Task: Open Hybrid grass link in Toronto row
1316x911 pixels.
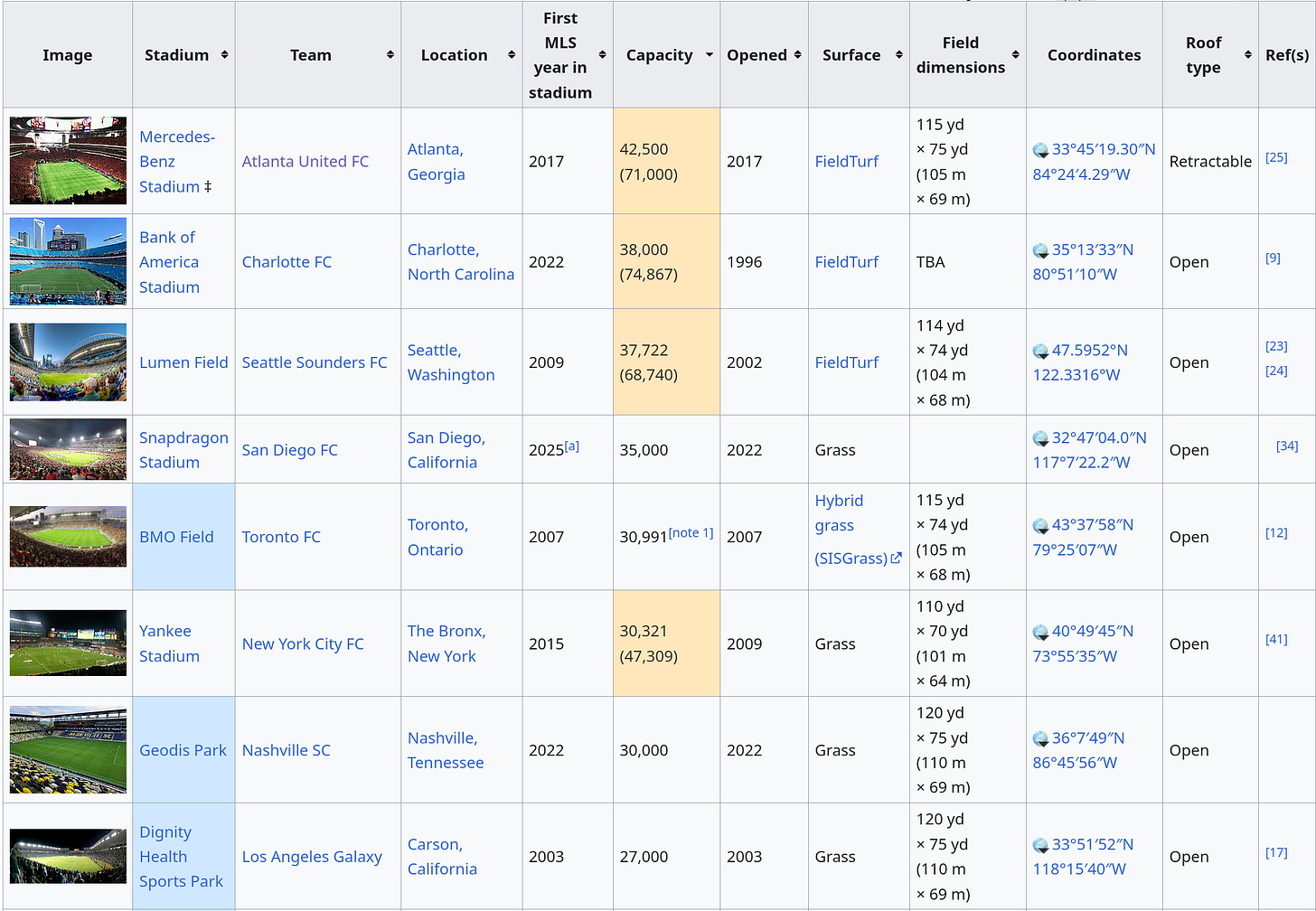Action: pyautogui.click(x=839, y=512)
